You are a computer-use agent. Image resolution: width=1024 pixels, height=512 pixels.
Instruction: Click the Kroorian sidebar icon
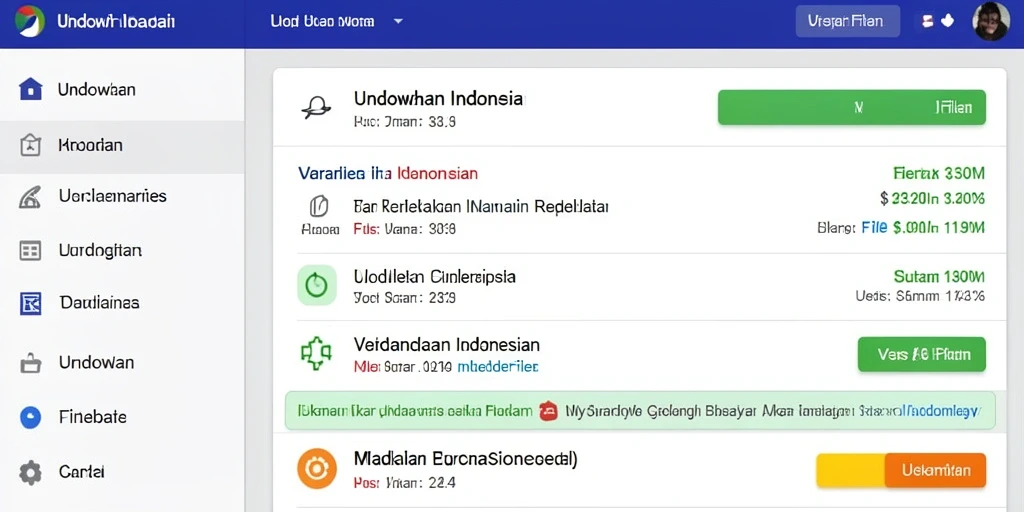[x=31, y=145]
